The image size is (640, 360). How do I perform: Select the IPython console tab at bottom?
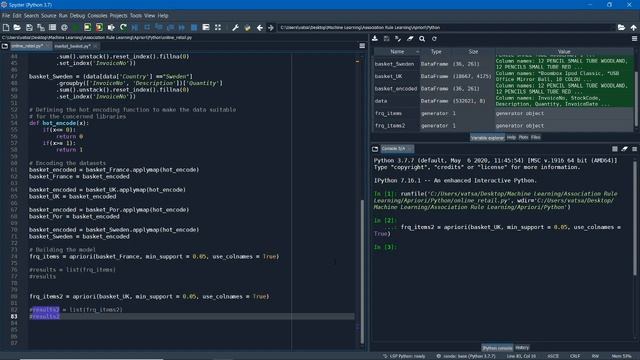pyautogui.click(x=497, y=348)
